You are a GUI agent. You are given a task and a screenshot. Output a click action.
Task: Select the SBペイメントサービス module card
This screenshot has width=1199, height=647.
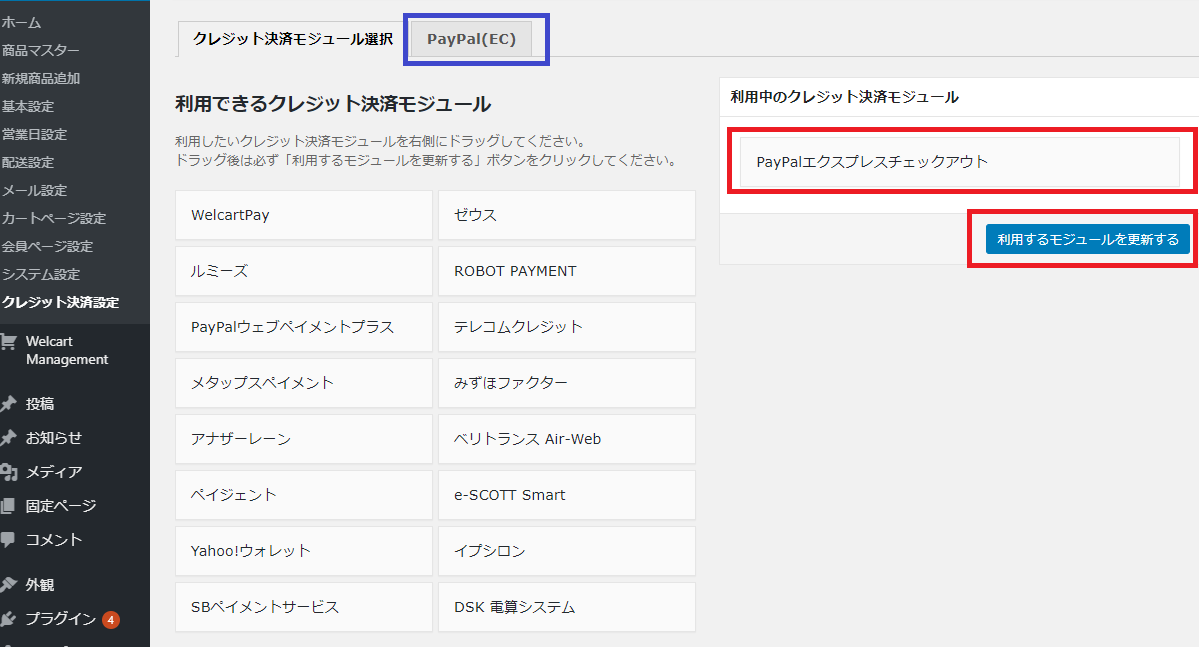point(304,607)
